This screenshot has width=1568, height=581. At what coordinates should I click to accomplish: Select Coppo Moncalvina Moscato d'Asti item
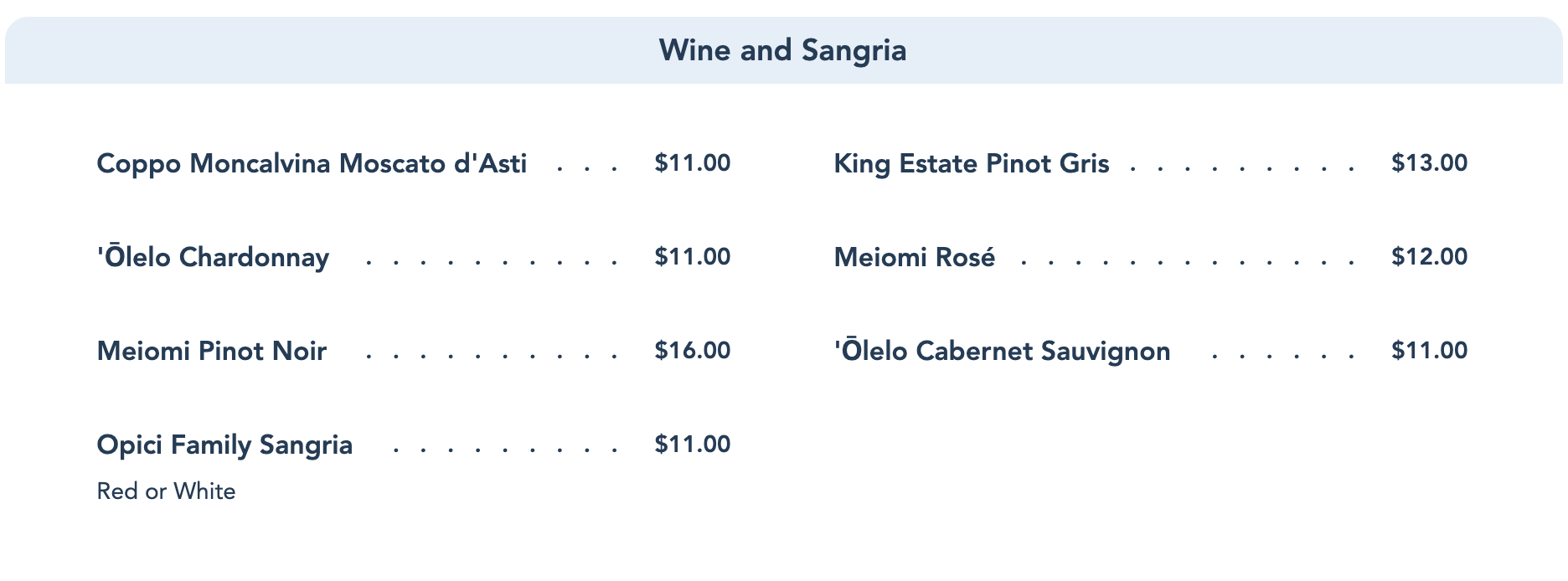click(x=312, y=163)
